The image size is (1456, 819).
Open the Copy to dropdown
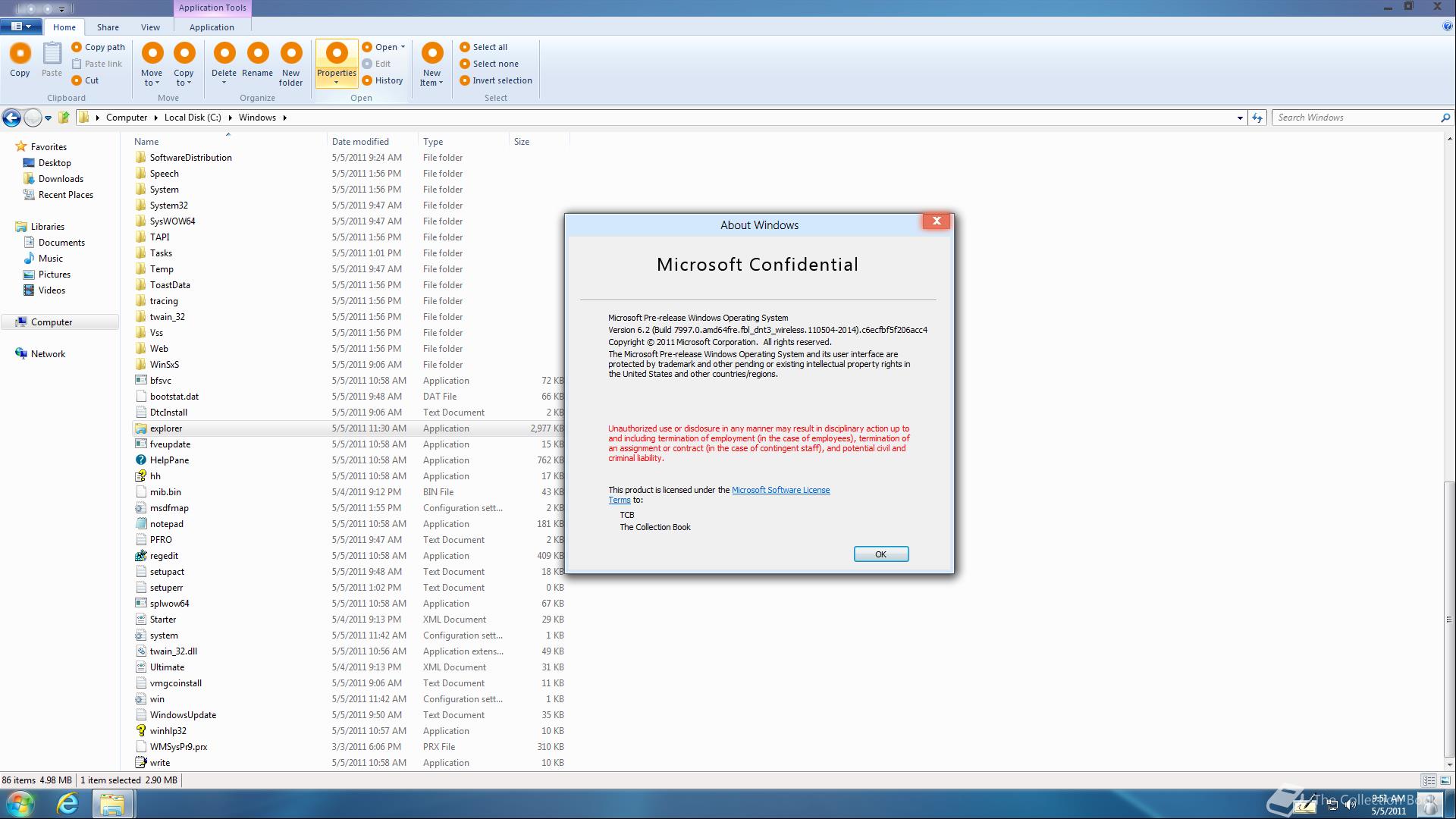pyautogui.click(x=184, y=64)
